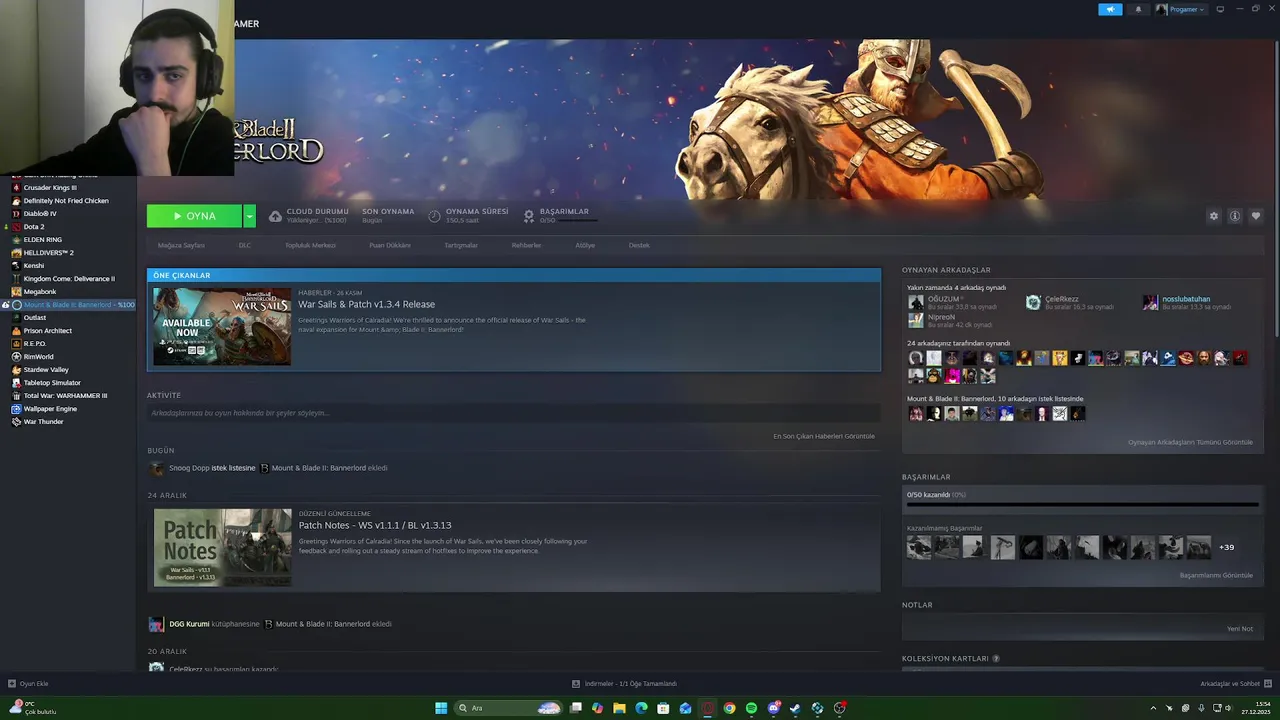Click the activity comment input field
This screenshot has width=1280, height=720.
click(513, 413)
